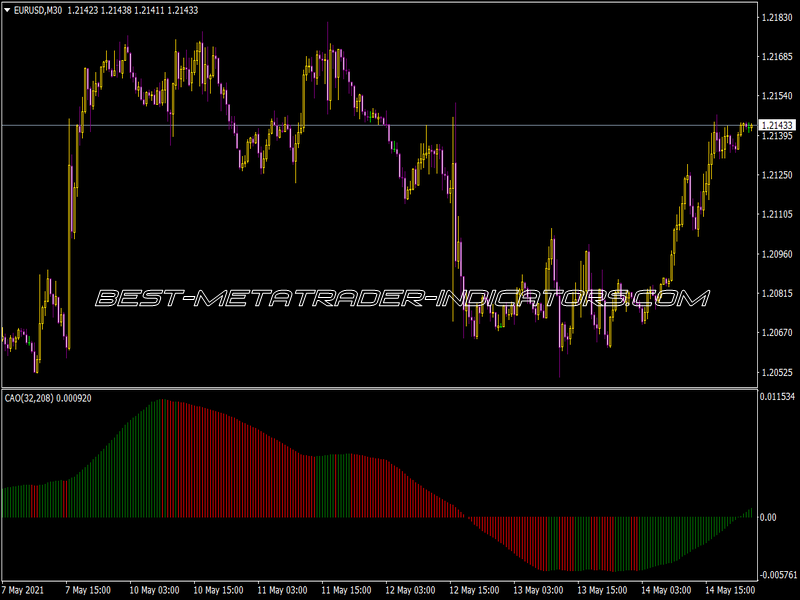The image size is (800, 600).
Task: Click the 7 May 2021 time label
Action: (x=23, y=590)
